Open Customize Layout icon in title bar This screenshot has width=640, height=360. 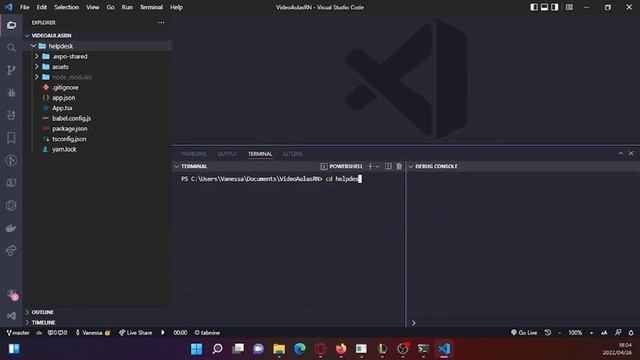coord(569,7)
